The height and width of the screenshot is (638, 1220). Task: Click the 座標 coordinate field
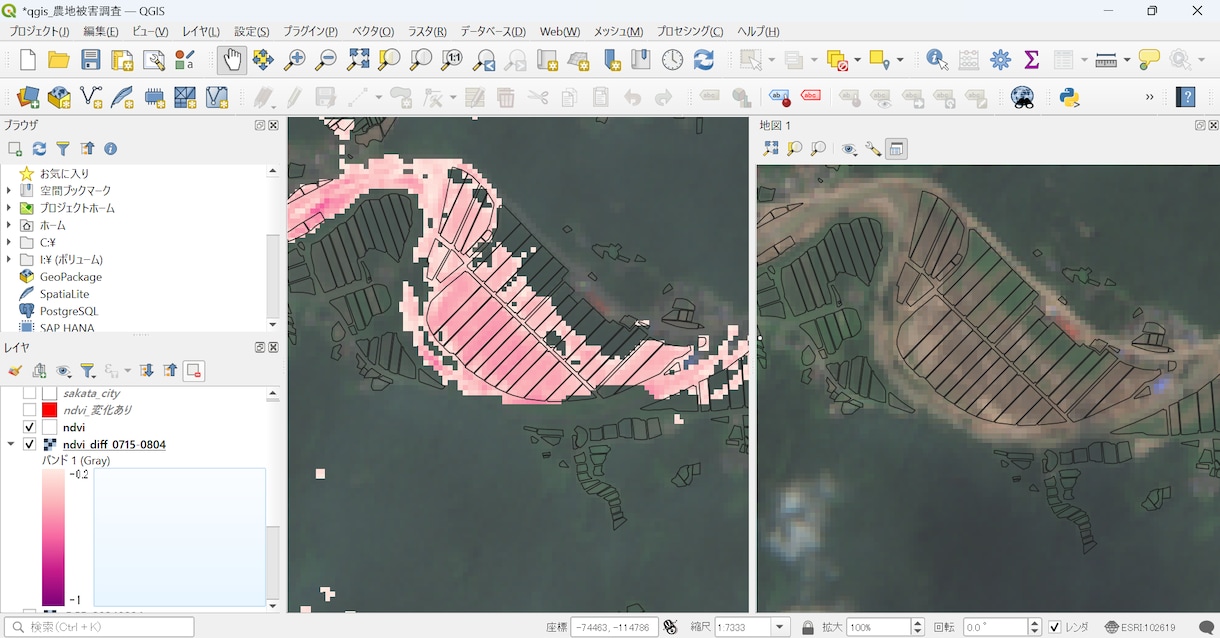coord(614,627)
